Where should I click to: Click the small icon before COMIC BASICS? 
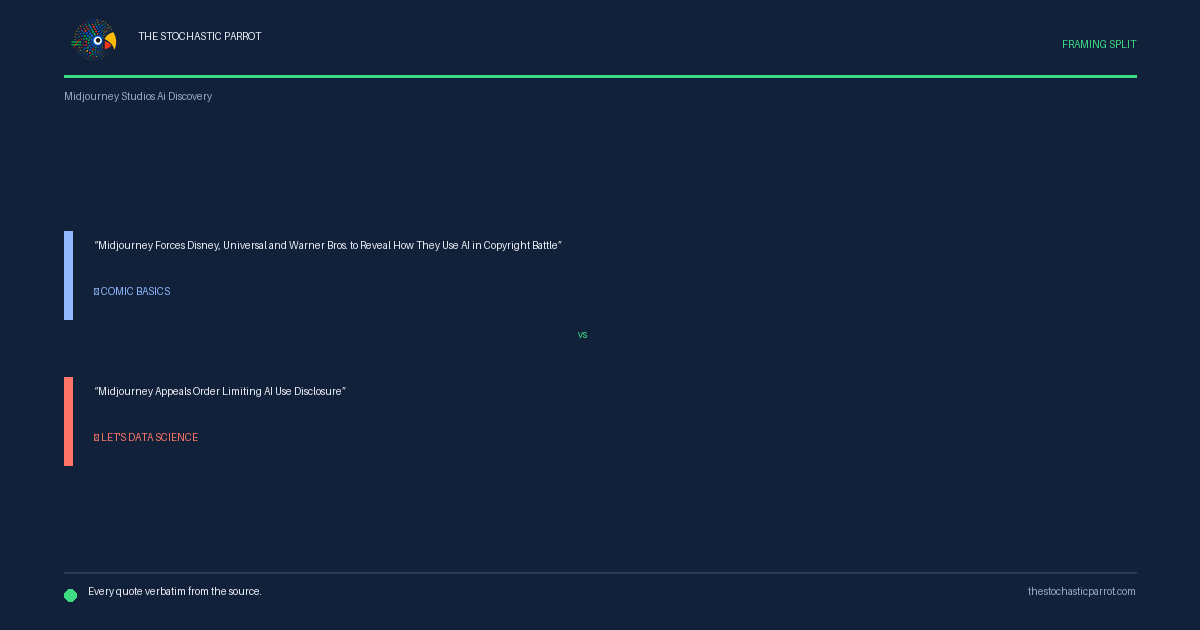point(96,292)
